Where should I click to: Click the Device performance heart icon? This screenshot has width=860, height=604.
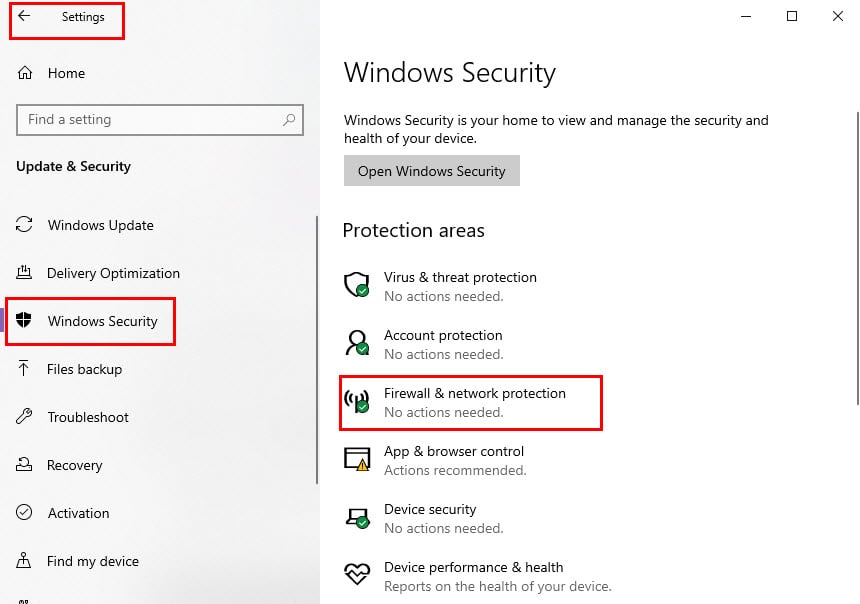357,574
